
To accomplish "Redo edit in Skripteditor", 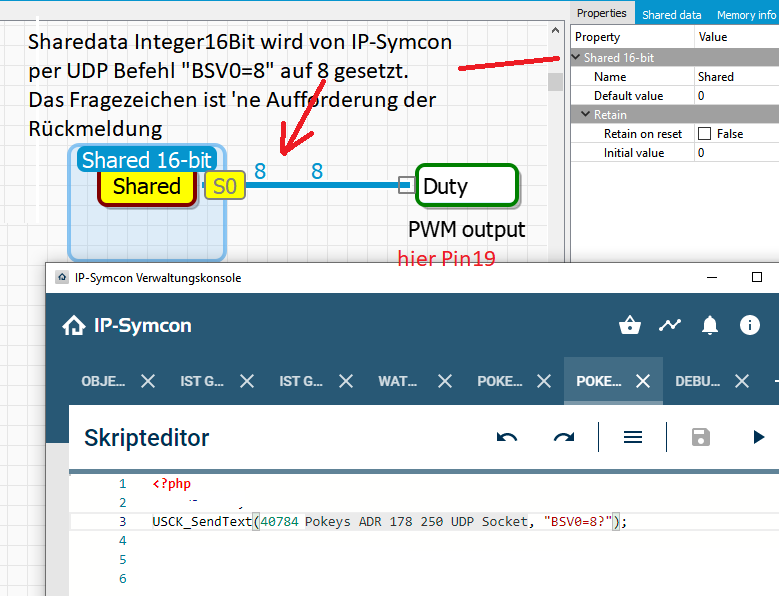I will [564, 437].
